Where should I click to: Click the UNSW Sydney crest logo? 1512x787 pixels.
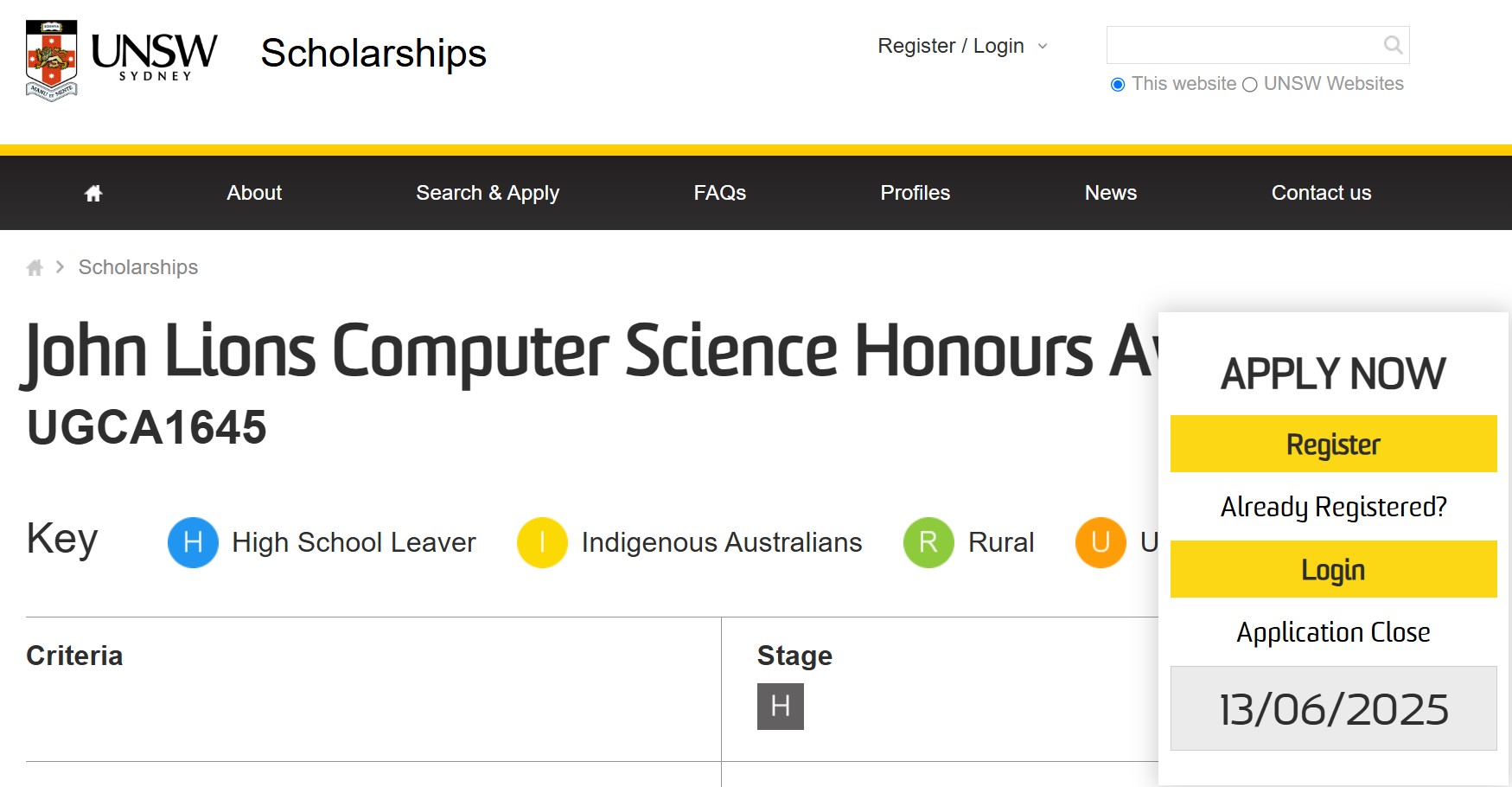(52, 60)
